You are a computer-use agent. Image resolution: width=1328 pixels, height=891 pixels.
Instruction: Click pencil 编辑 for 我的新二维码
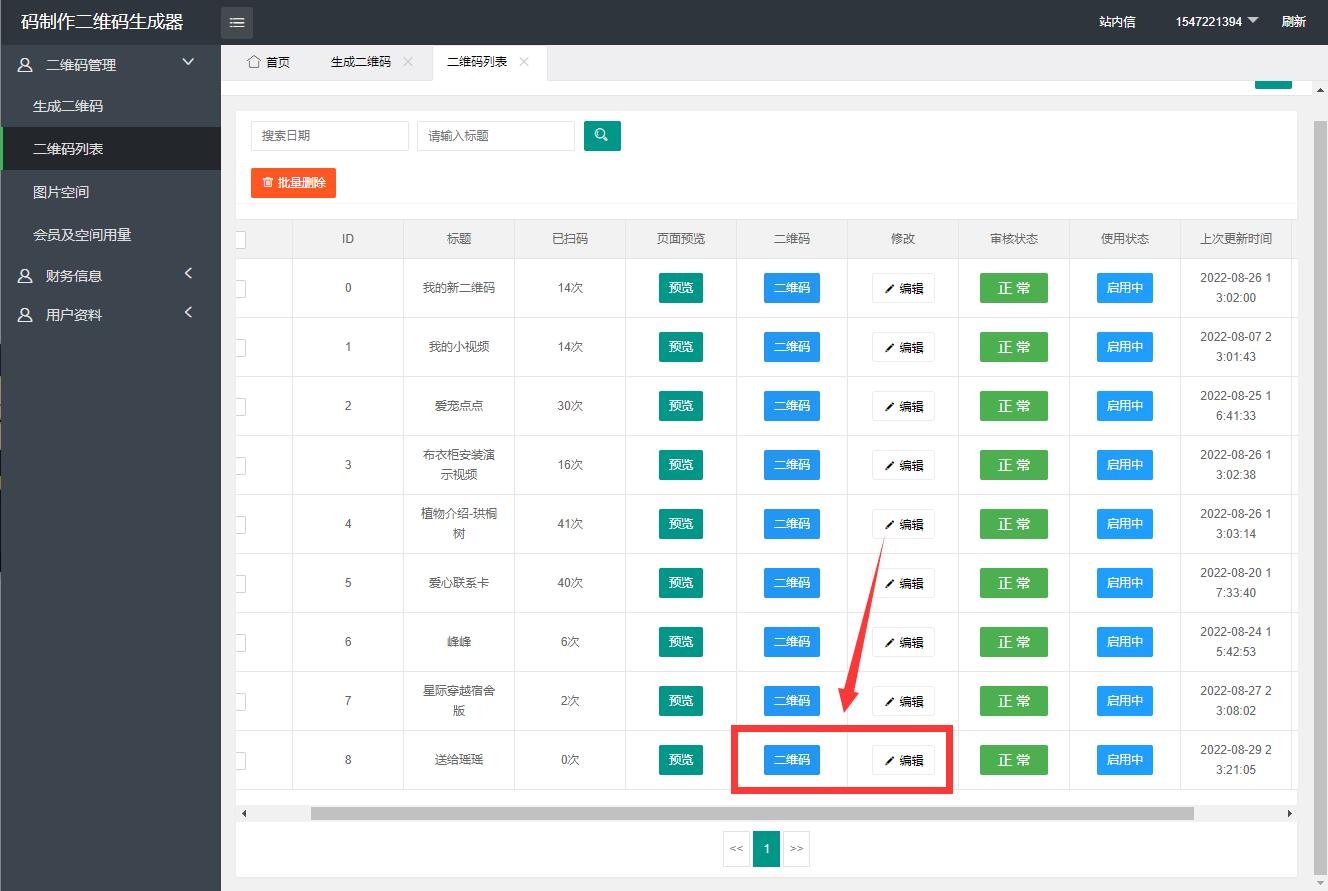pos(903,289)
